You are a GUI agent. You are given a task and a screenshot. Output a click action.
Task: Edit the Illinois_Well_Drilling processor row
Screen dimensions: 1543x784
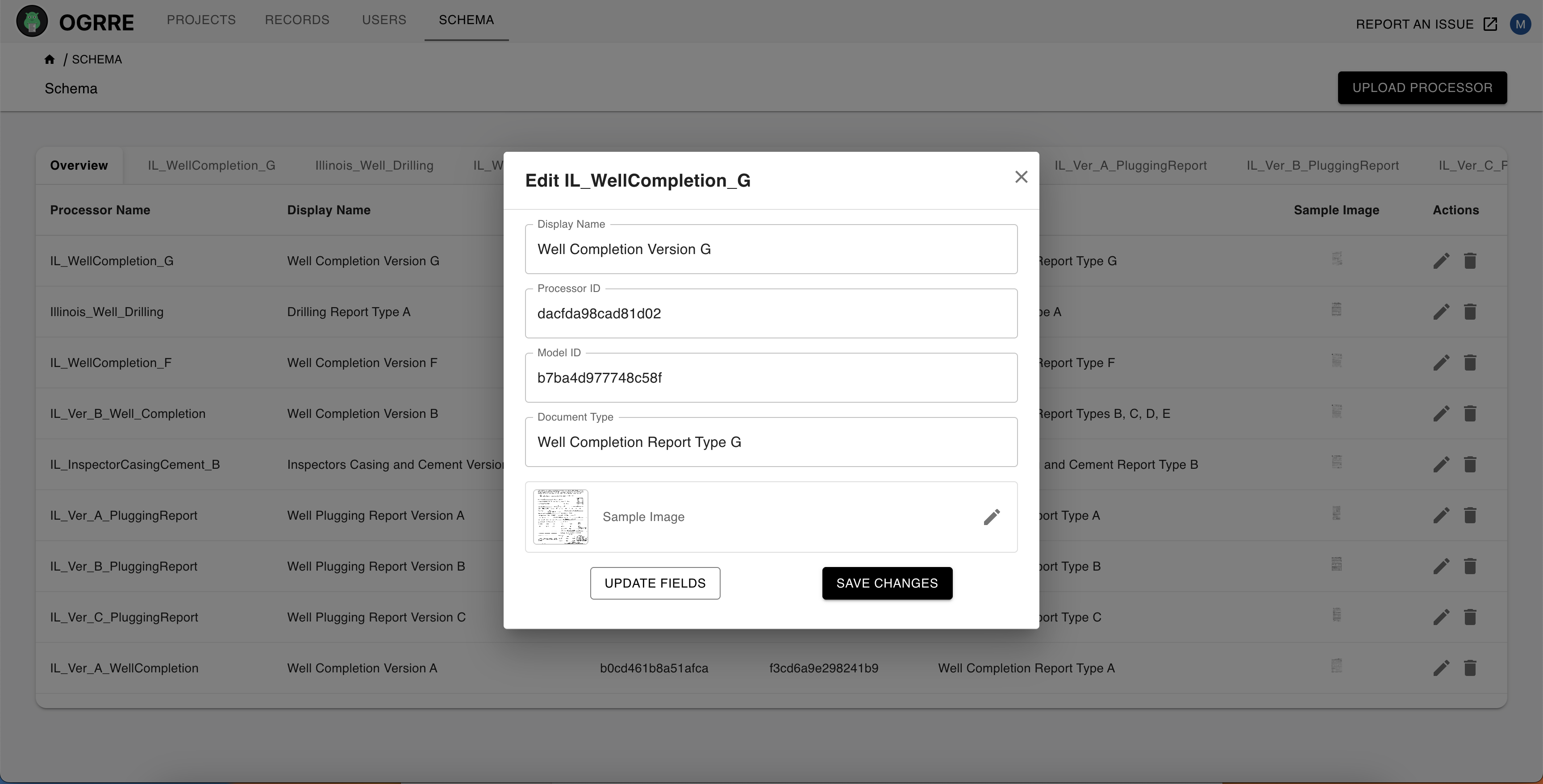pos(1441,312)
